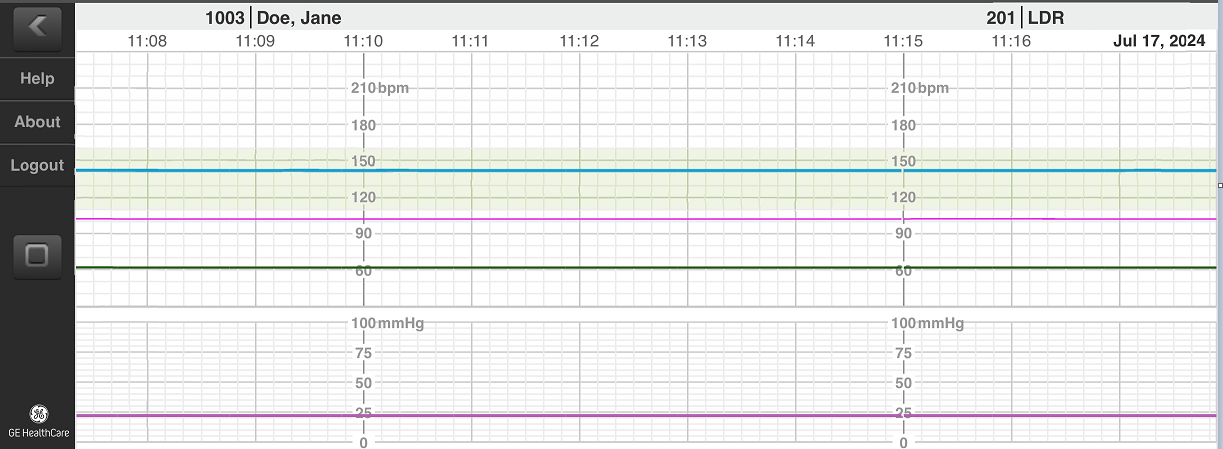
Task: Click the GE HealthCare logo
Action: [37, 422]
